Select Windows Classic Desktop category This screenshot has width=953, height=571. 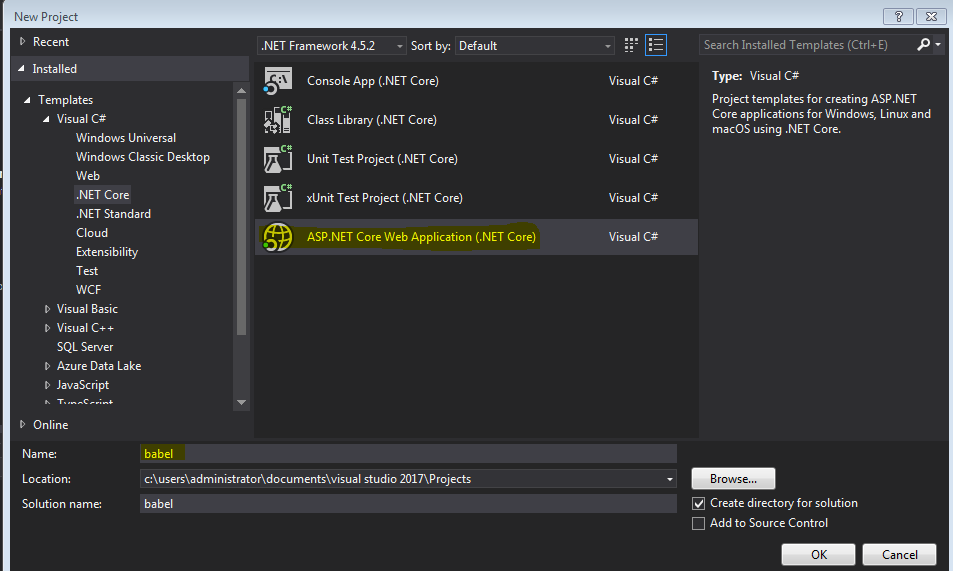tap(143, 157)
